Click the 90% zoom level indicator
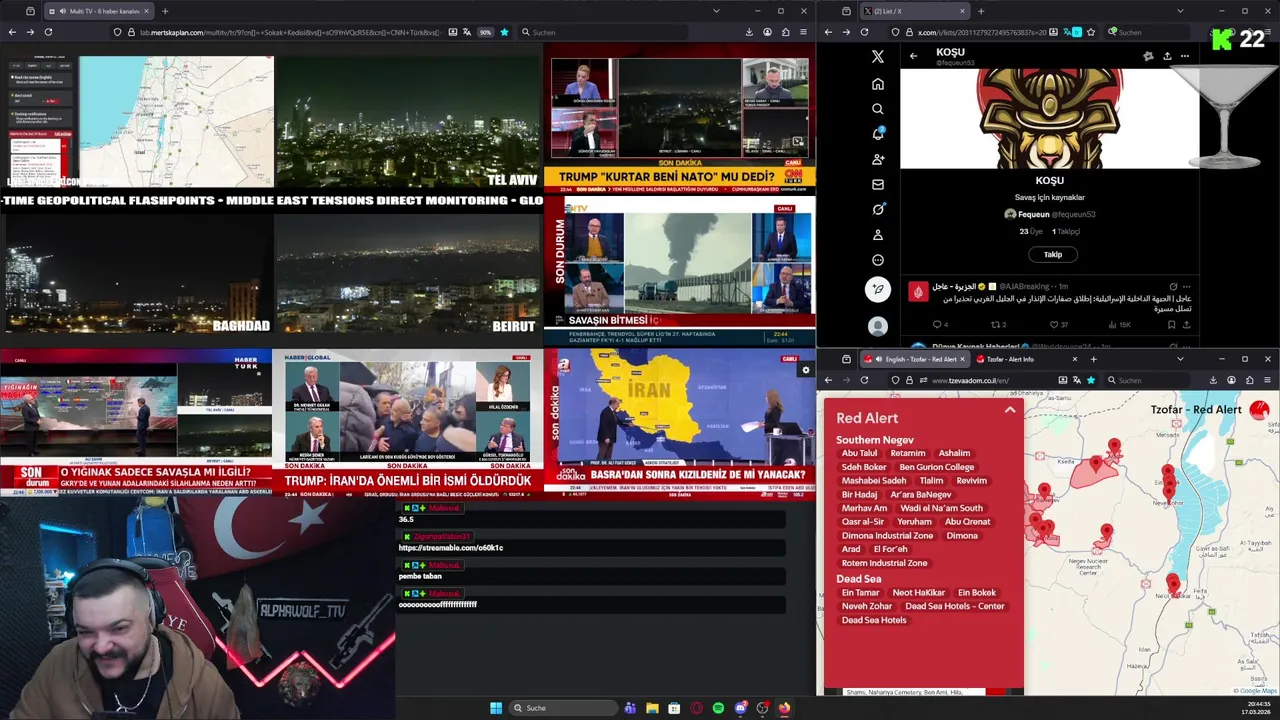 (x=486, y=32)
